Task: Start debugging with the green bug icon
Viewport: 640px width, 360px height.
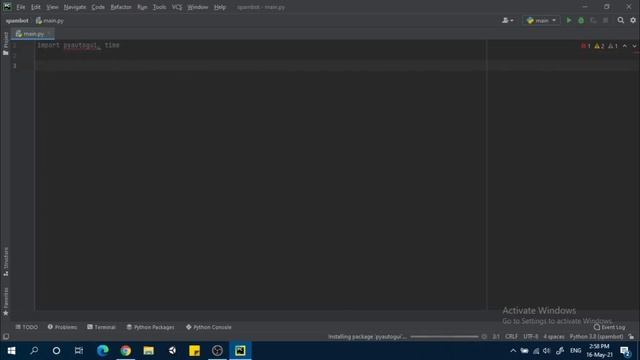Action: tap(581, 20)
